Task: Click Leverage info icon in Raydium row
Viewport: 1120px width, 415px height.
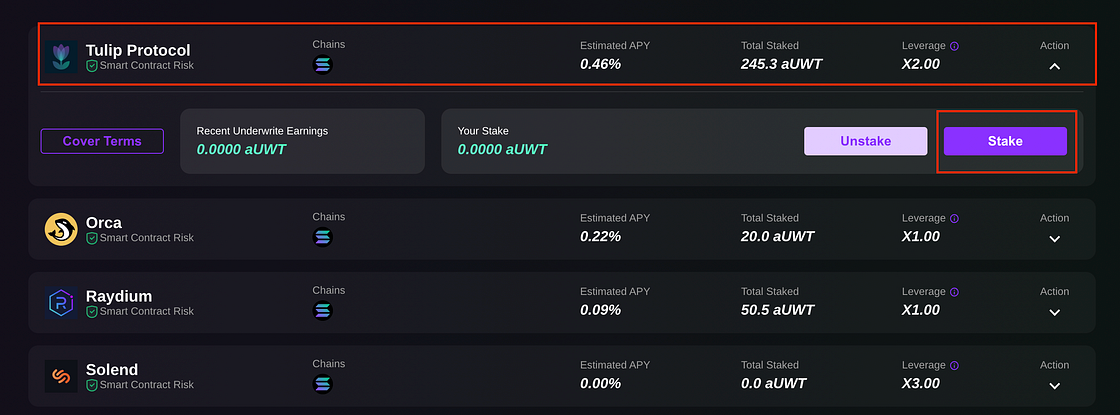Action: [x=954, y=292]
